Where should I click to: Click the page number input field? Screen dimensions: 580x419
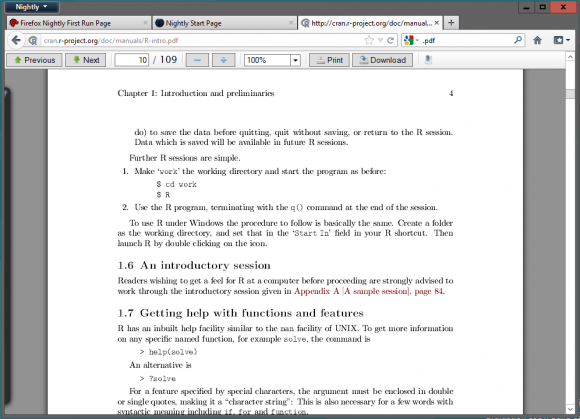coord(132,60)
